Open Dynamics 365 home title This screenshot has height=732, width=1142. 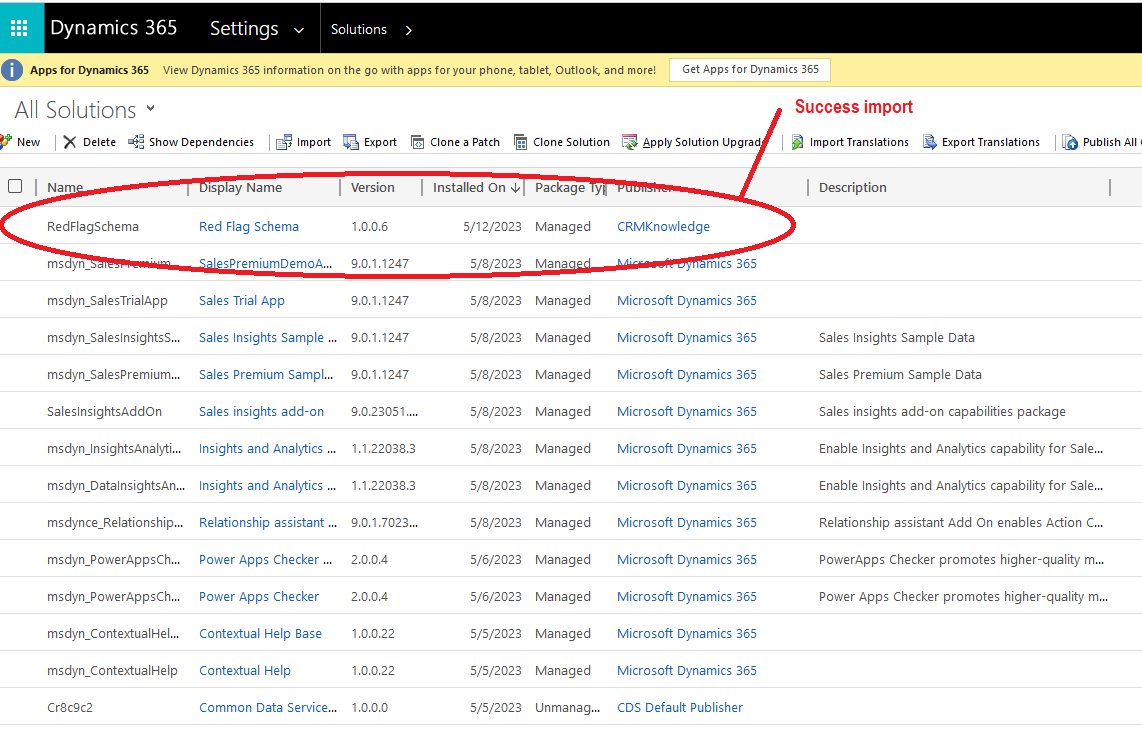[114, 28]
